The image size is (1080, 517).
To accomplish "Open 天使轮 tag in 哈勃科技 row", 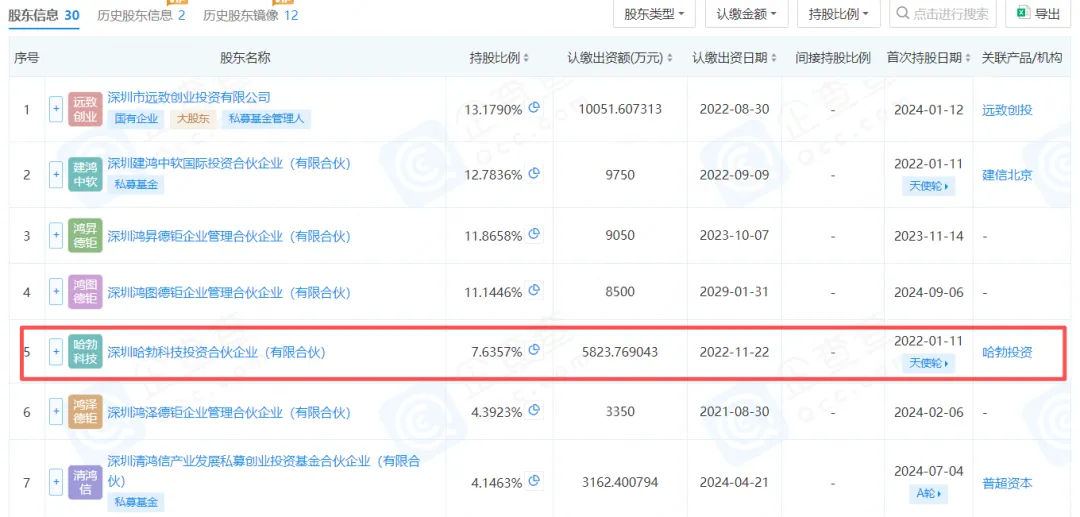I will 928,363.
